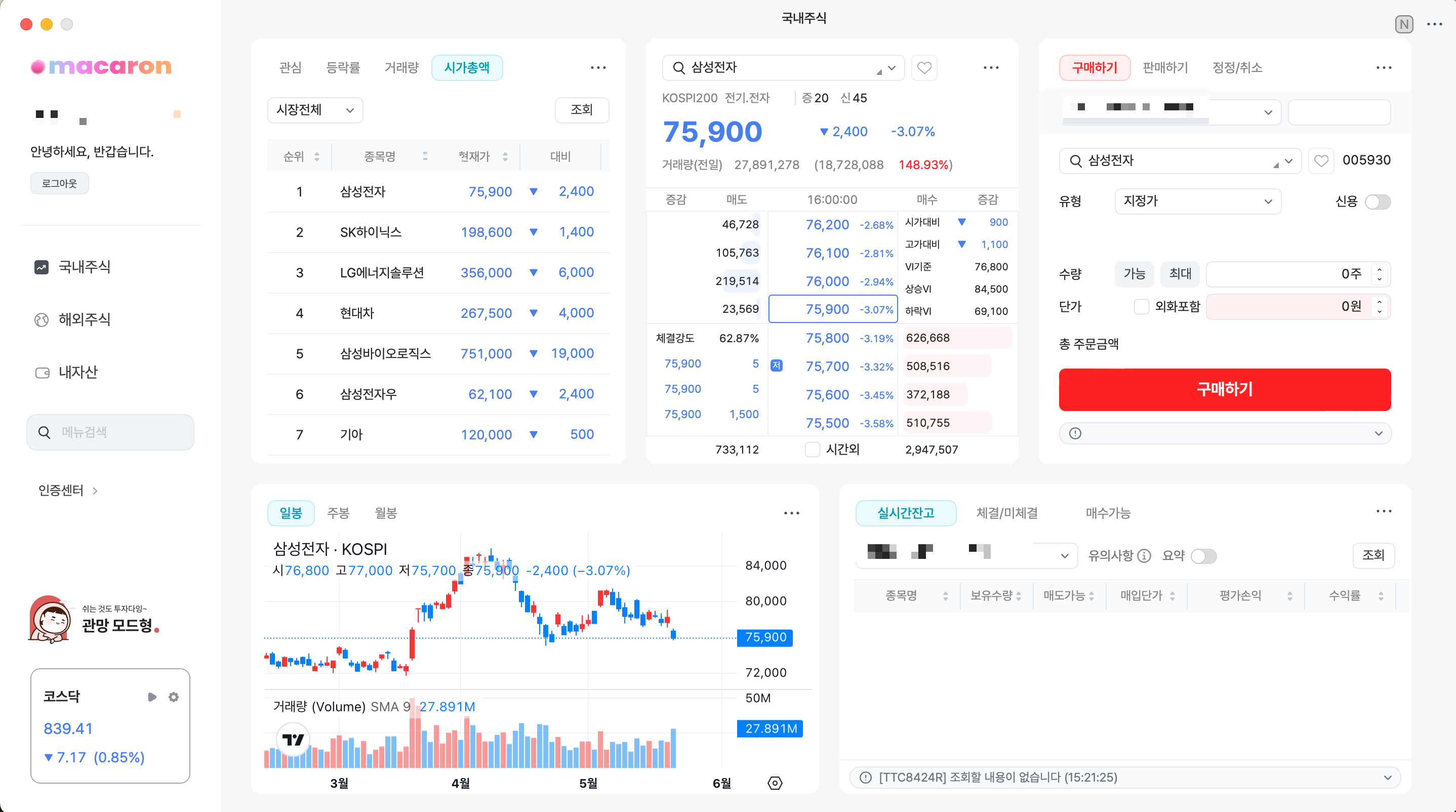
Task: Click the TradingView logo on the chart
Action: point(293,739)
